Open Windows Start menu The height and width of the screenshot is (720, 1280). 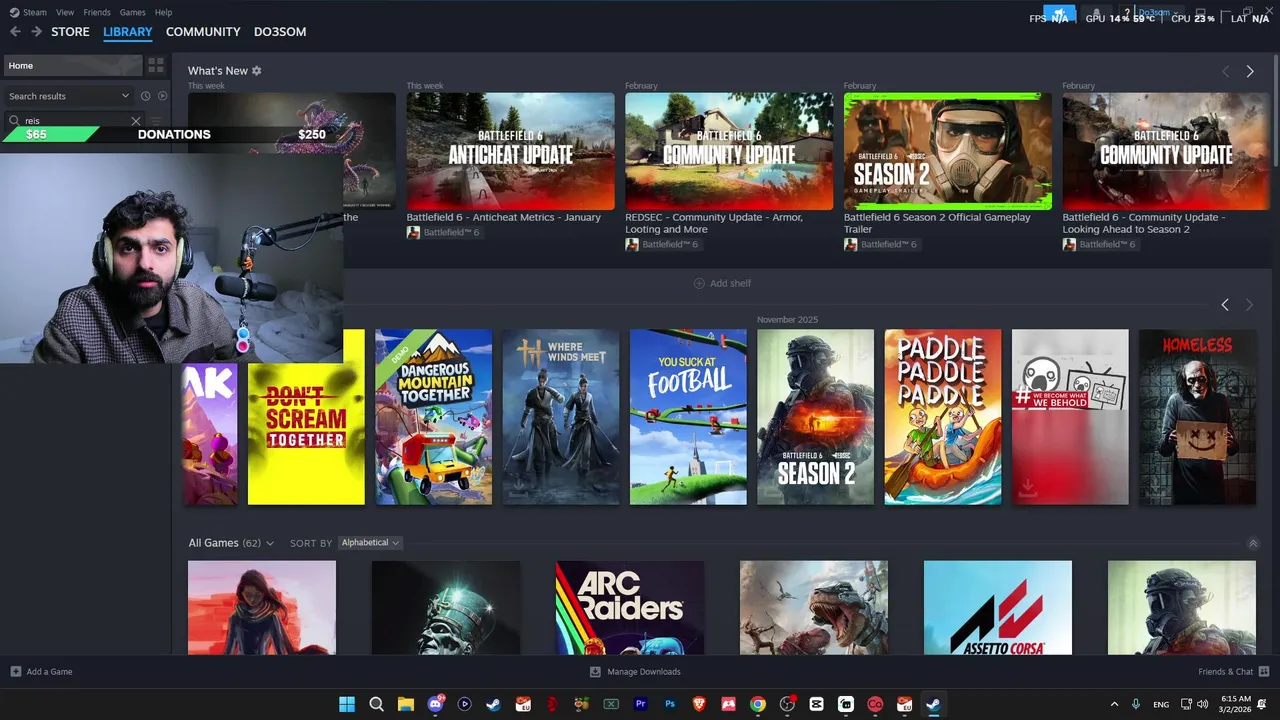click(x=347, y=704)
